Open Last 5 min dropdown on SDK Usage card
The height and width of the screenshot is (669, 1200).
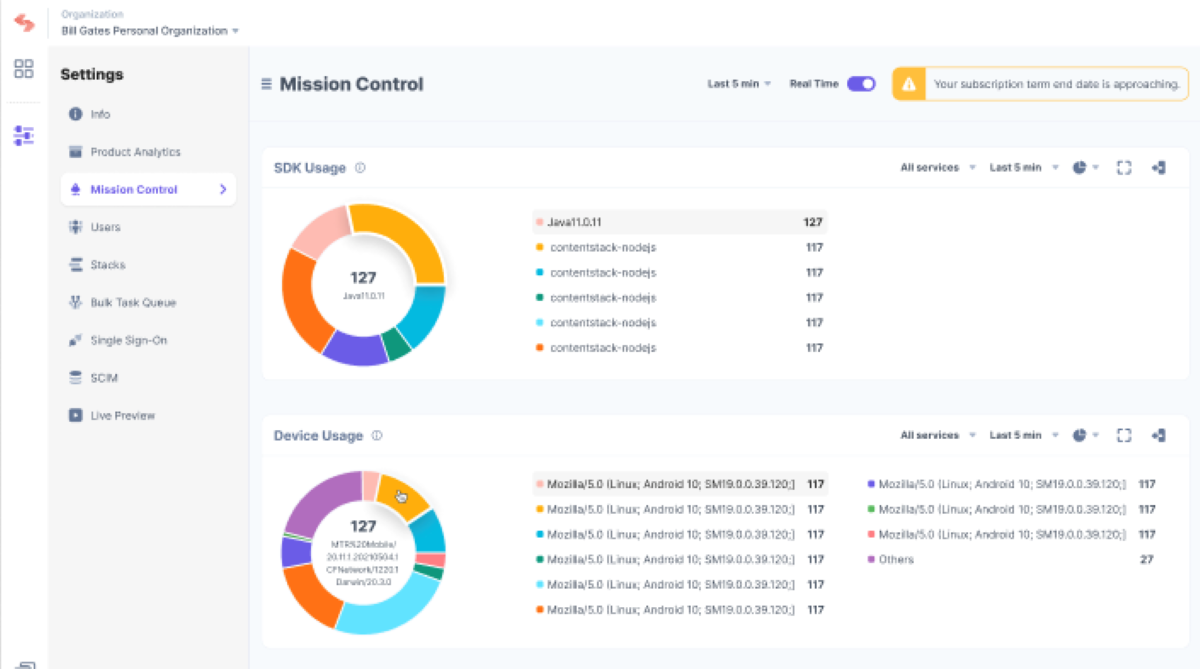(x=1024, y=168)
